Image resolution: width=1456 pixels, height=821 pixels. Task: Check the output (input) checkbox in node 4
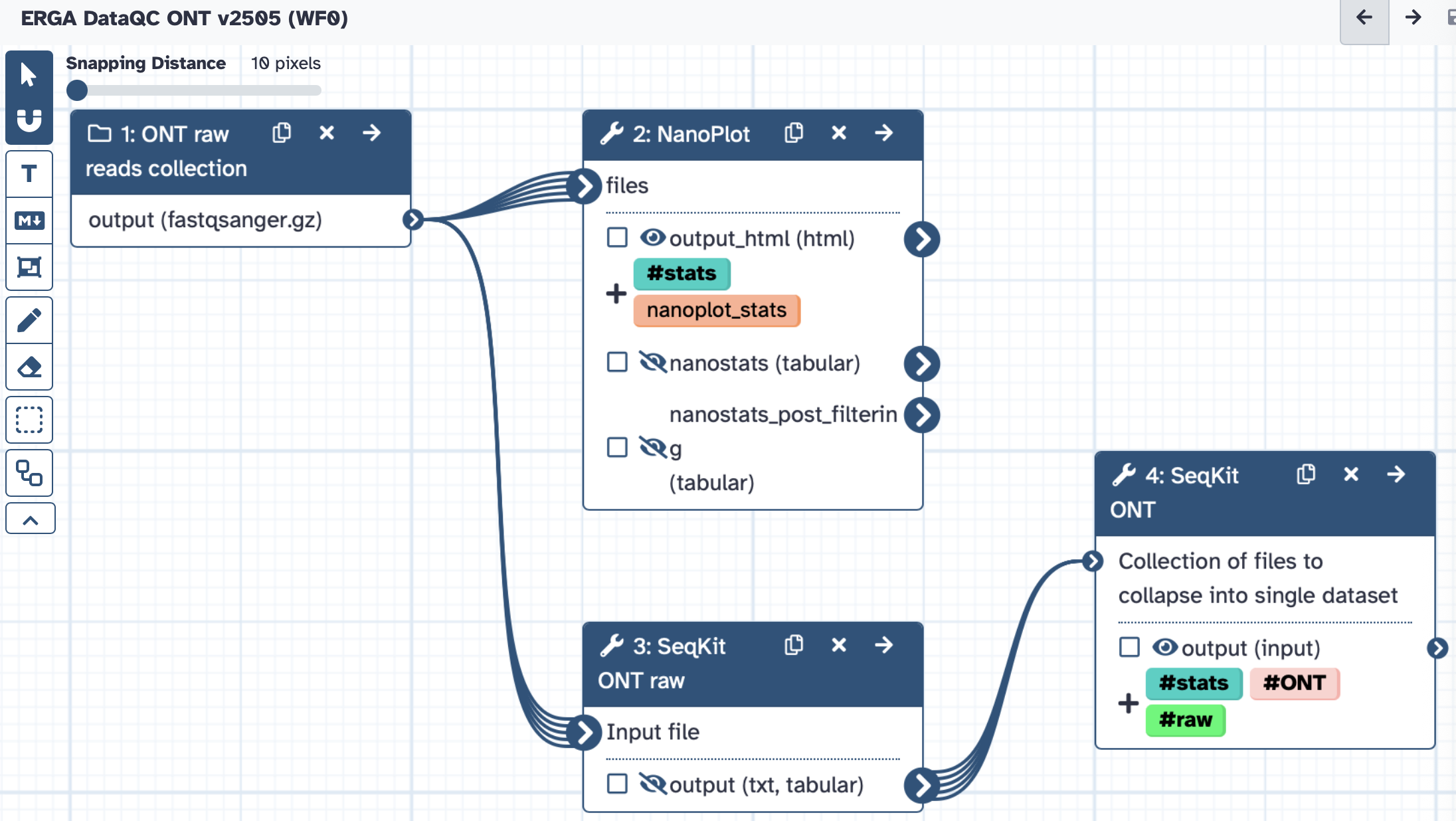pos(1129,647)
